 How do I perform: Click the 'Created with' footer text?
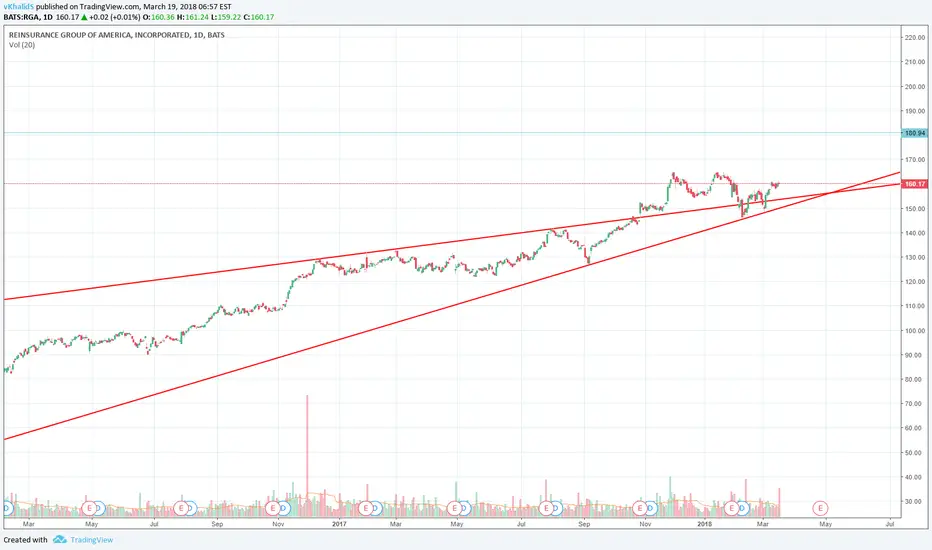[26, 540]
